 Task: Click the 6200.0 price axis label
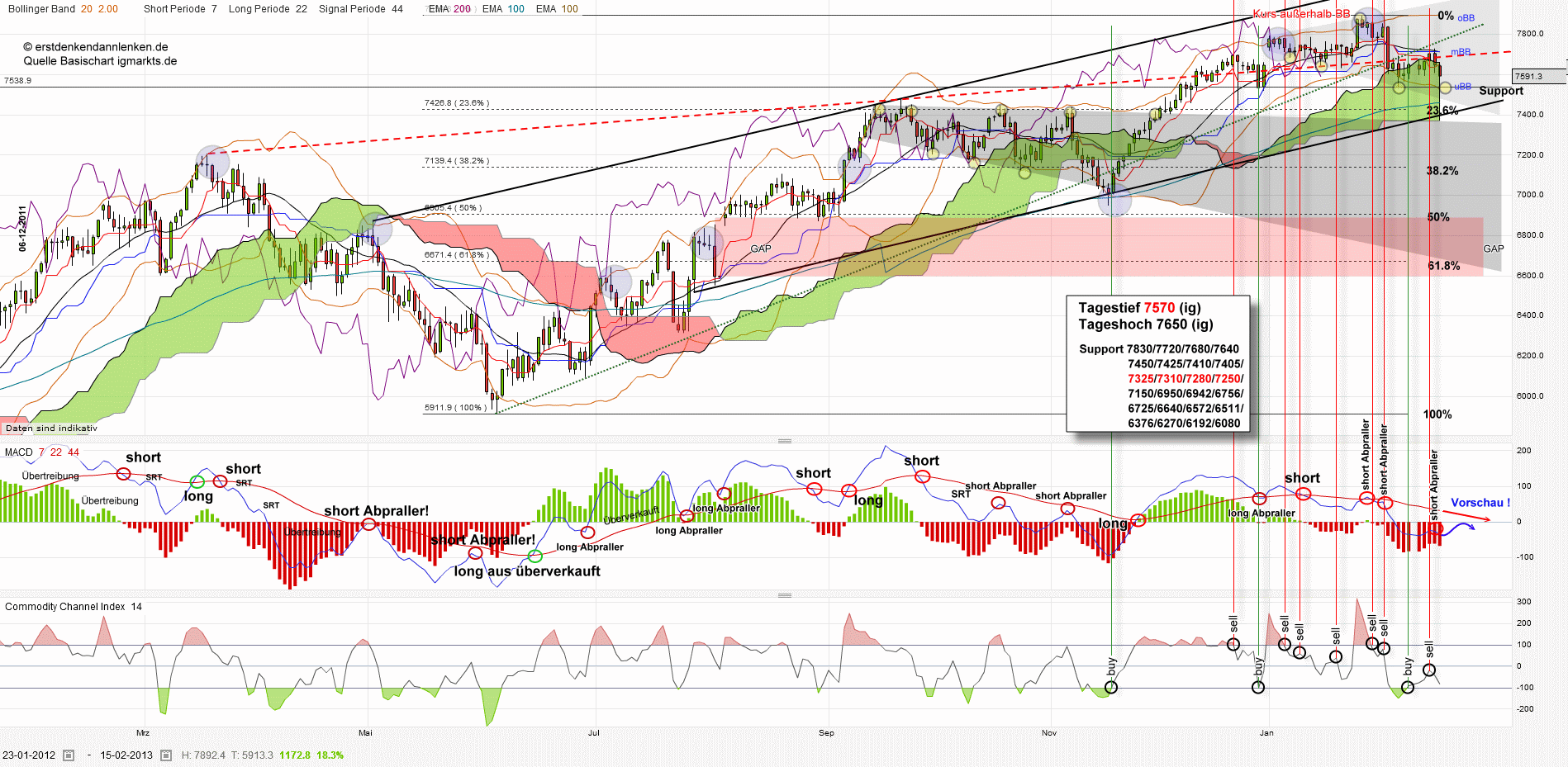tap(1530, 356)
